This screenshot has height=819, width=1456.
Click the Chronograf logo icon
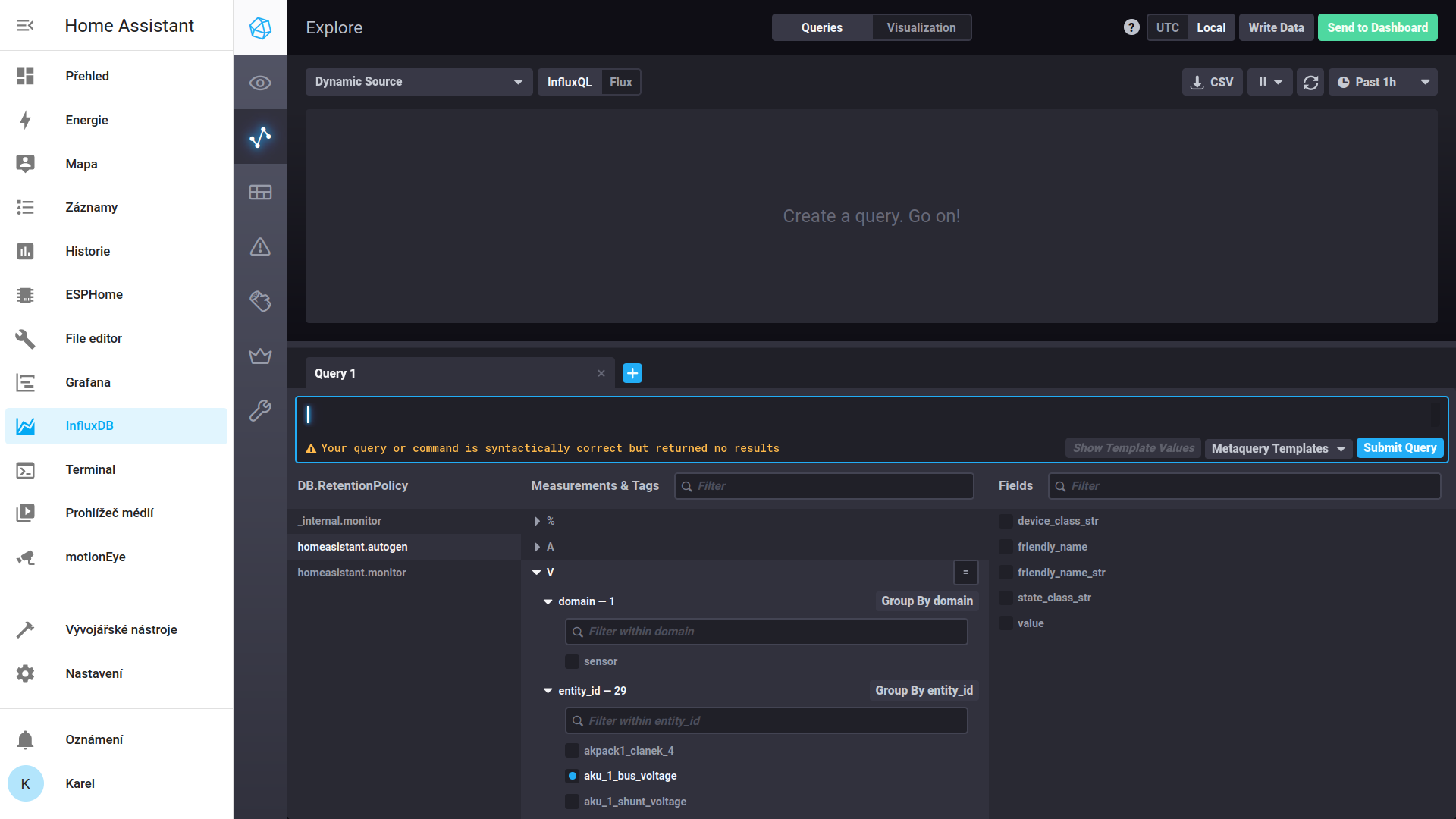(x=260, y=28)
